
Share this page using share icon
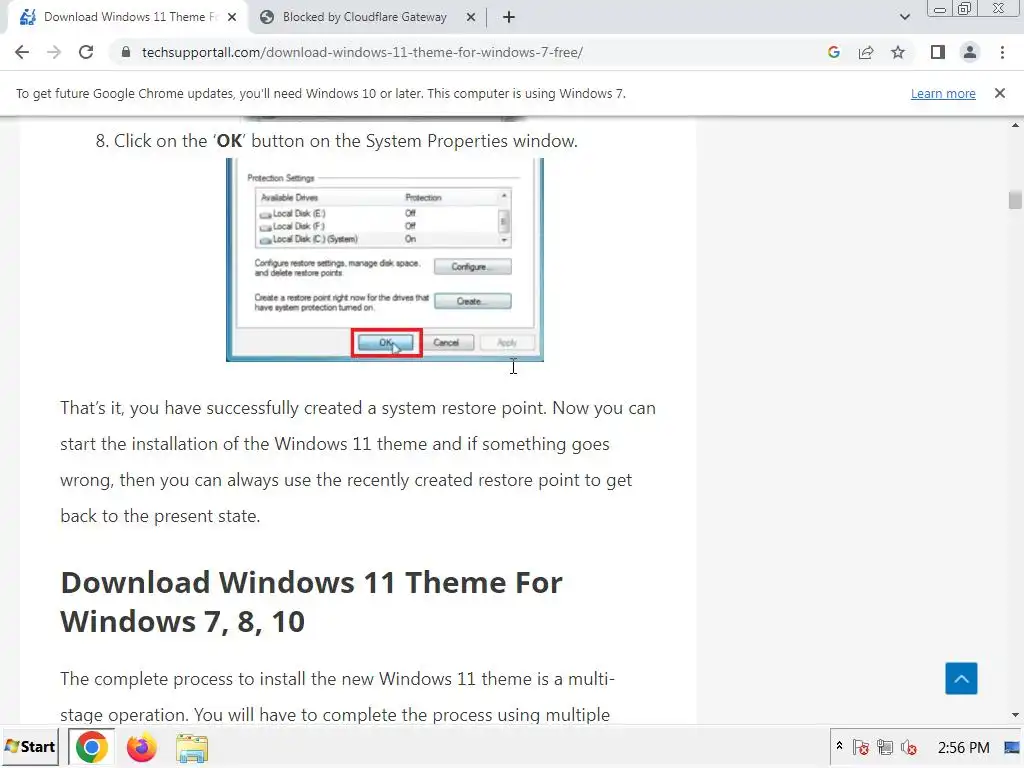866,52
